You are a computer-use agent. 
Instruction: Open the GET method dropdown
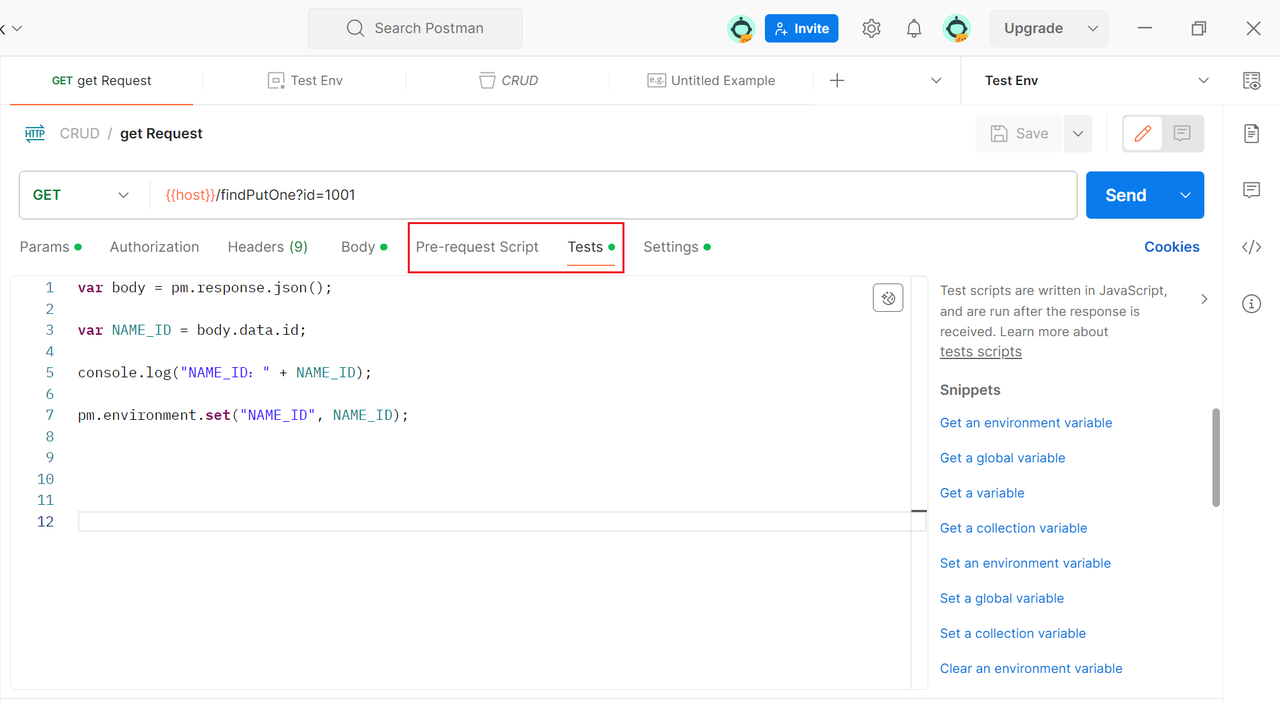pos(82,195)
